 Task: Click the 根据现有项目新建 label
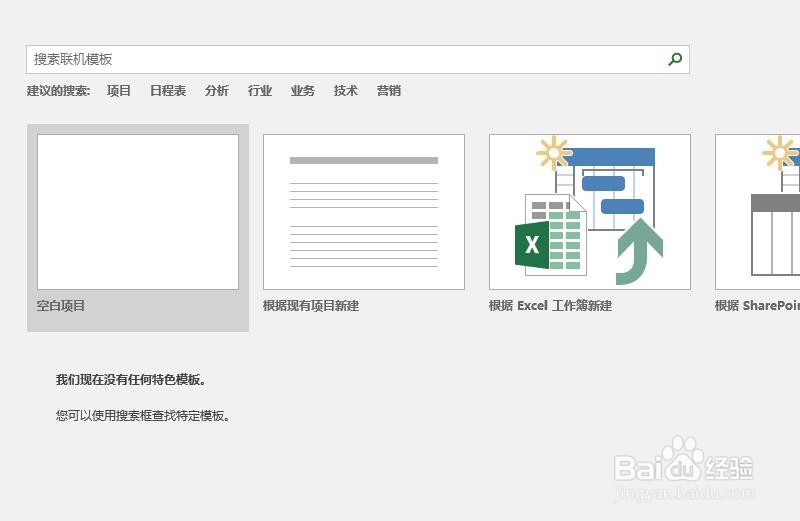[x=311, y=306]
